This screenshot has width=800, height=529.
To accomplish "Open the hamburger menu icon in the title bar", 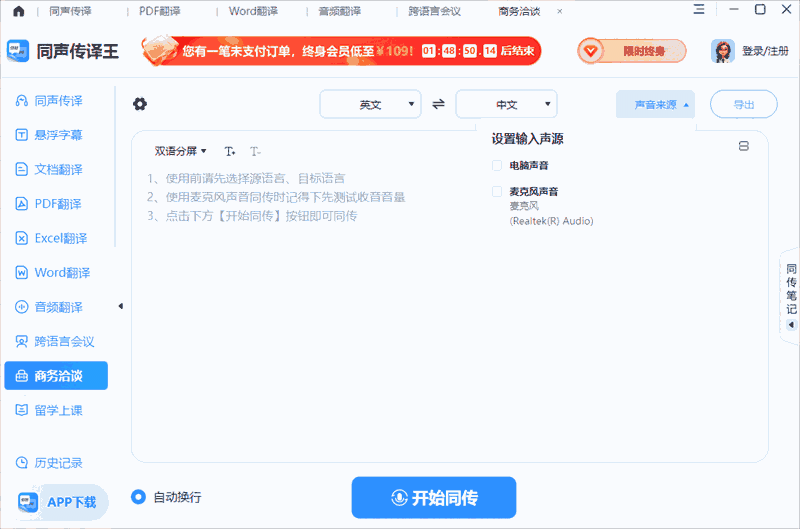I will coord(699,9).
